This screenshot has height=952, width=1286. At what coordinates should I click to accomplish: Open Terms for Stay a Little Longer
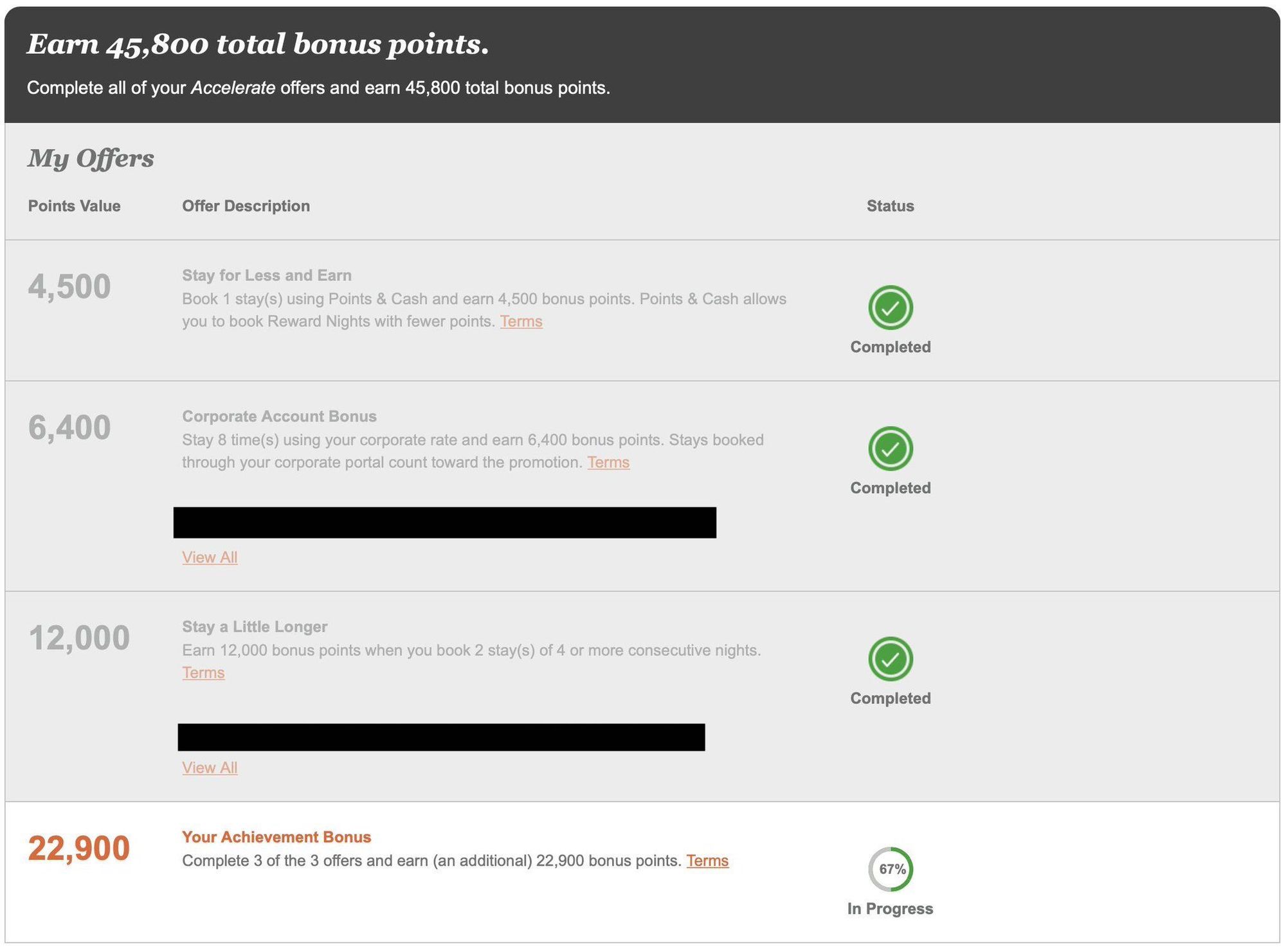pos(203,672)
